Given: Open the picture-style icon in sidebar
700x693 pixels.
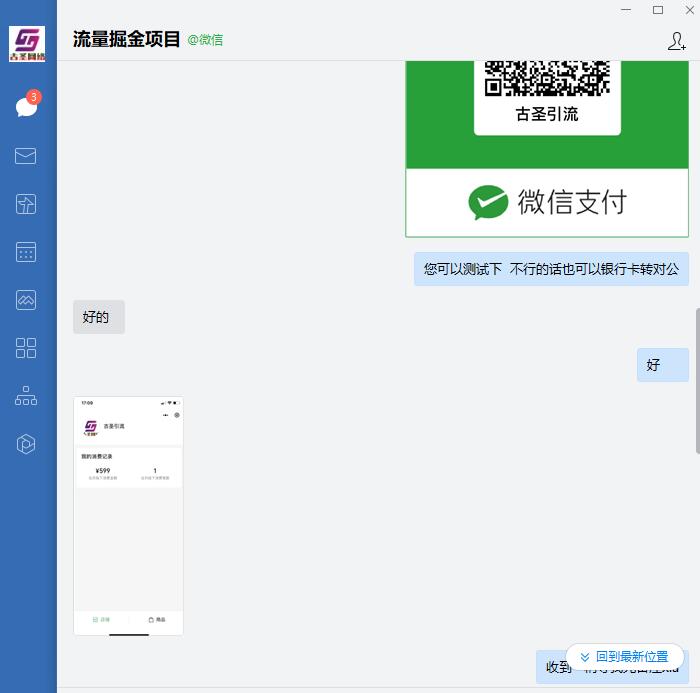Looking at the screenshot, I should (26, 300).
